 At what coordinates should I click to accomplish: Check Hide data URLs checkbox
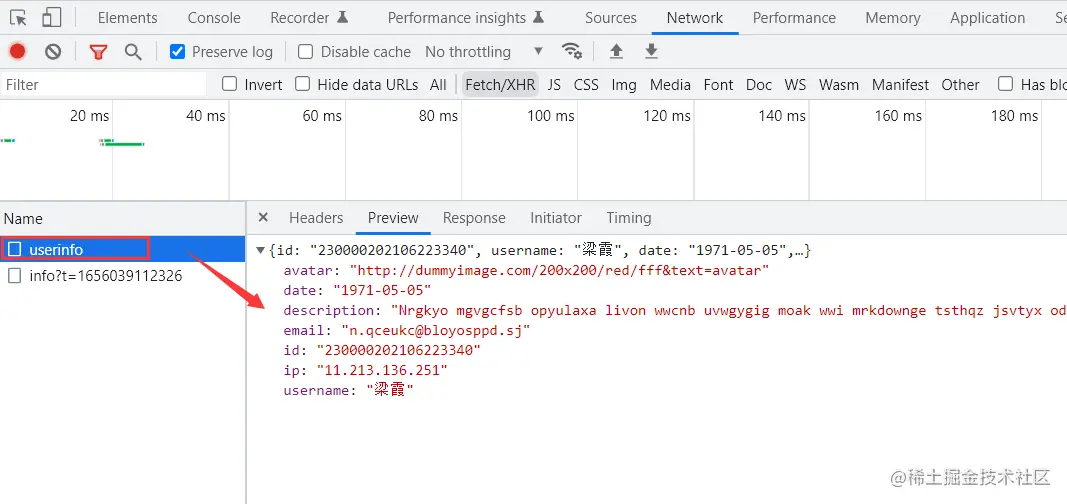click(x=303, y=84)
